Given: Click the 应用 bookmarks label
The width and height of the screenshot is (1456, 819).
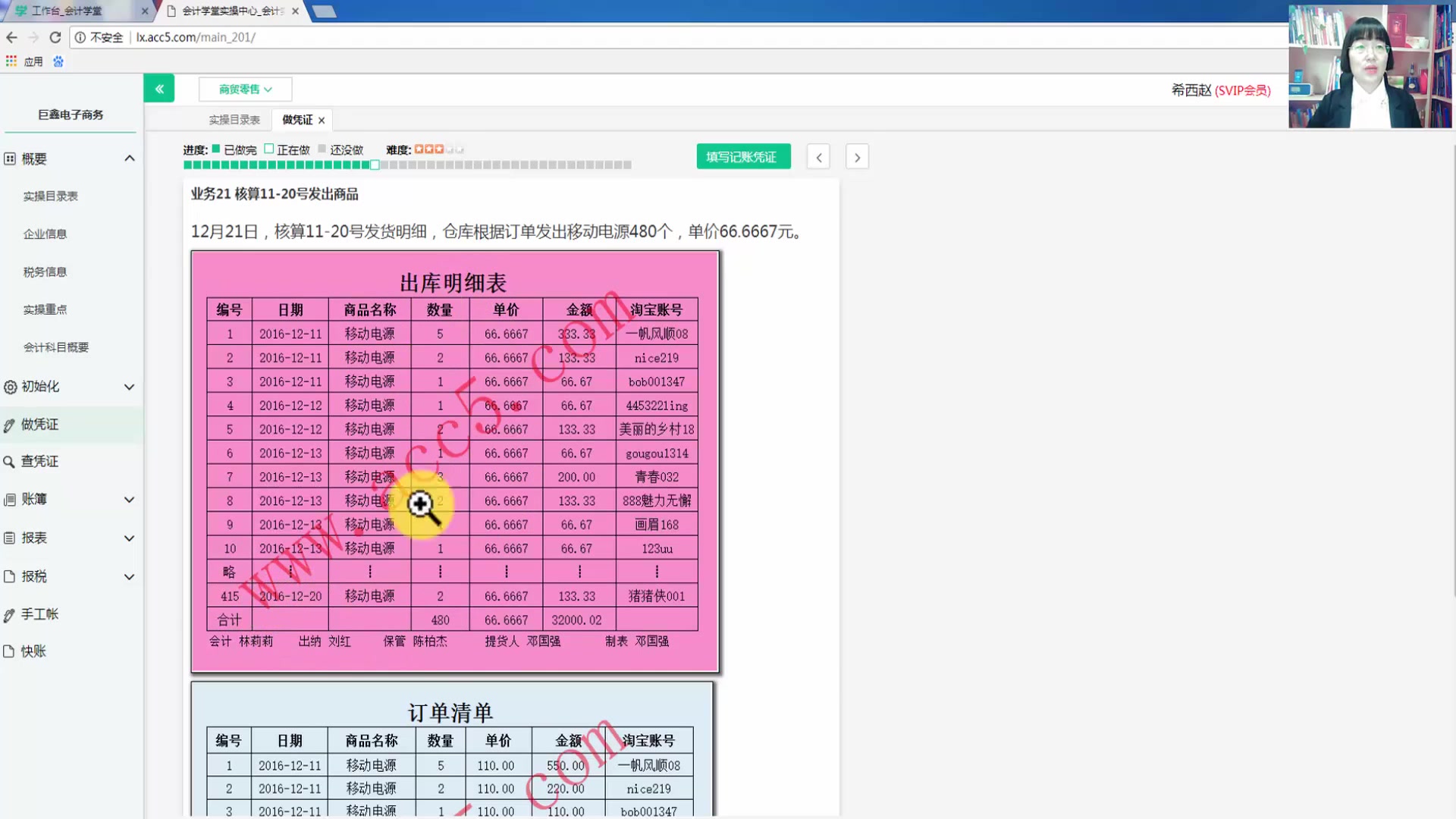Looking at the screenshot, I should point(33,61).
